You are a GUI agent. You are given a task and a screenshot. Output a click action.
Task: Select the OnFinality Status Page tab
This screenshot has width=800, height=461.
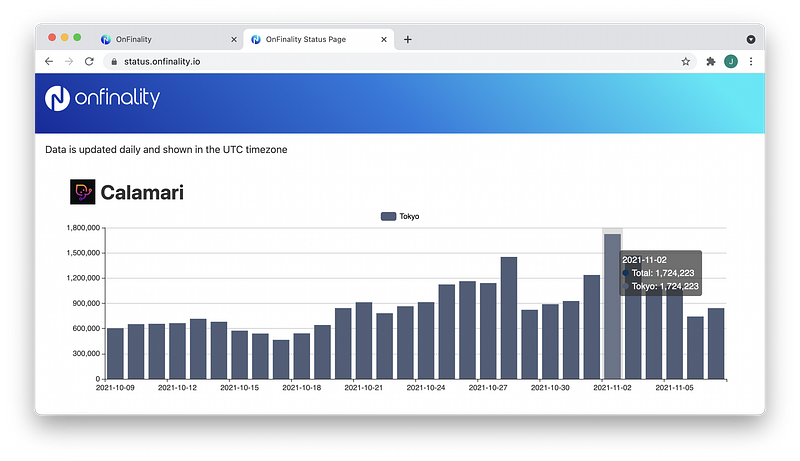[318, 39]
